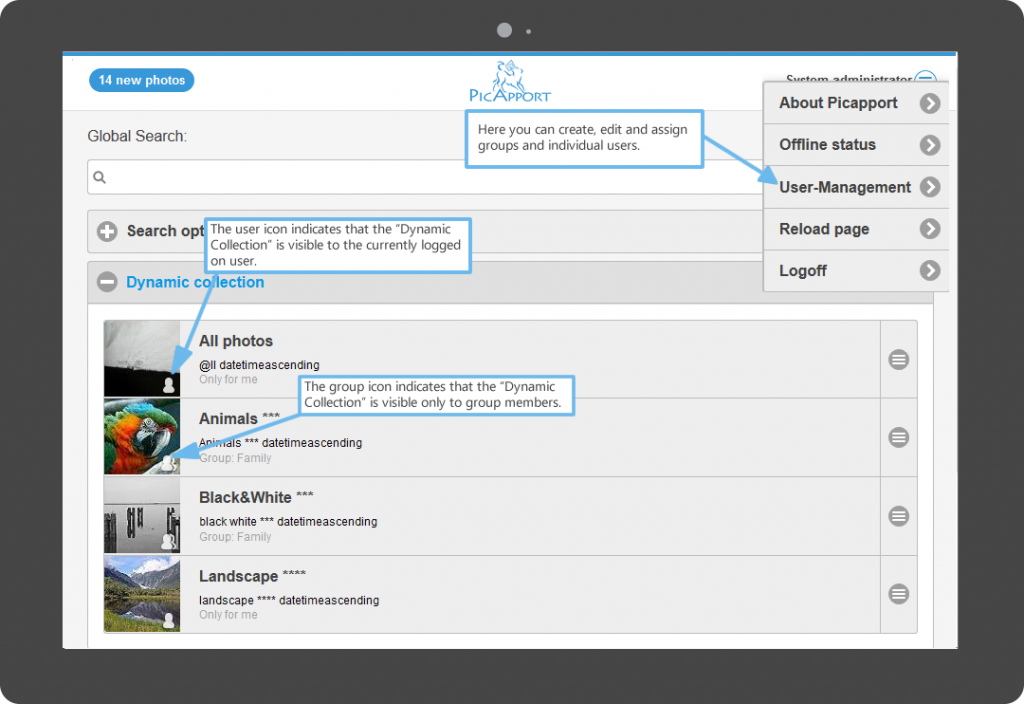Click the 14 new photos button

[142, 80]
